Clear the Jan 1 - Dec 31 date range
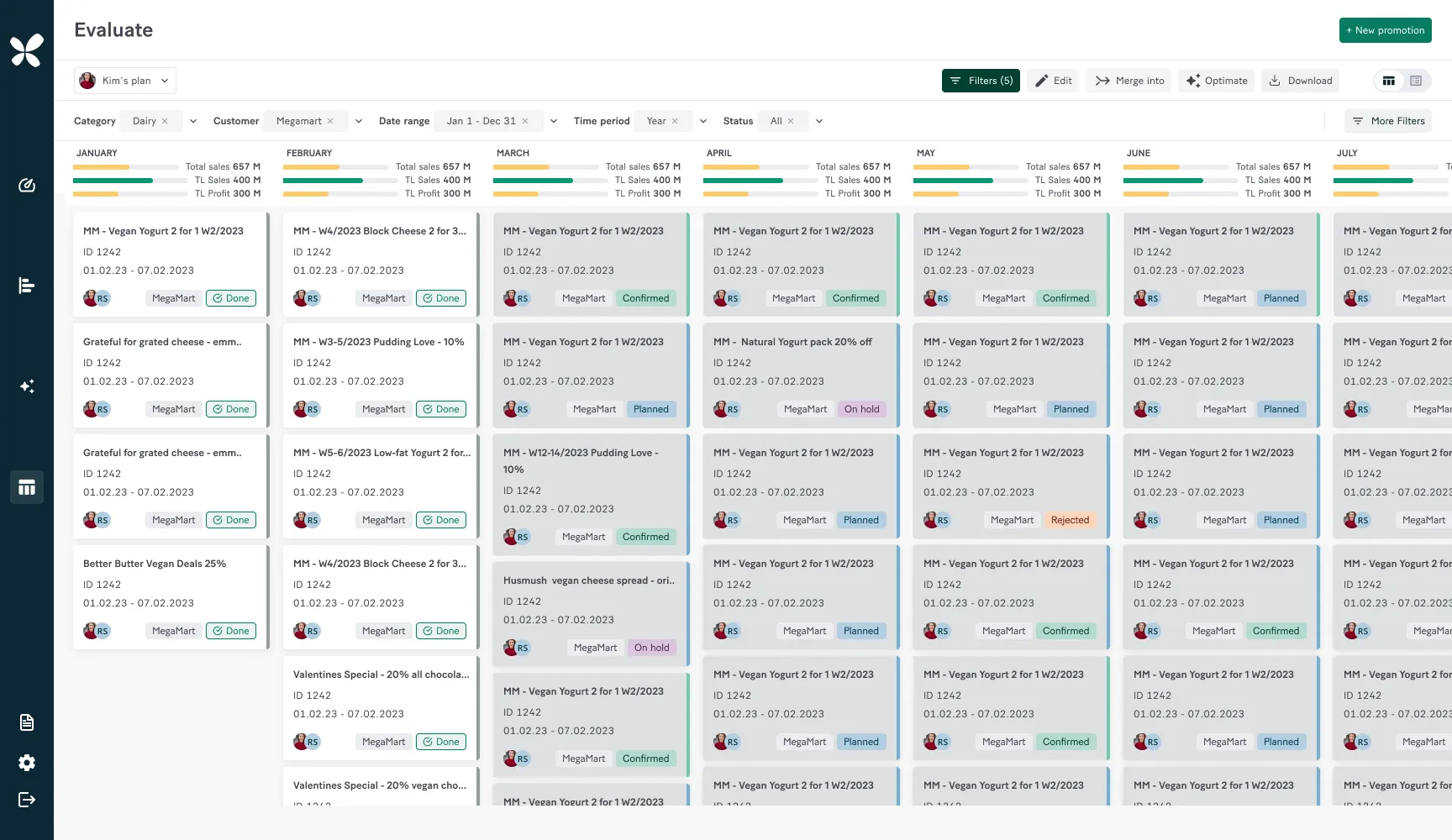 pos(525,121)
